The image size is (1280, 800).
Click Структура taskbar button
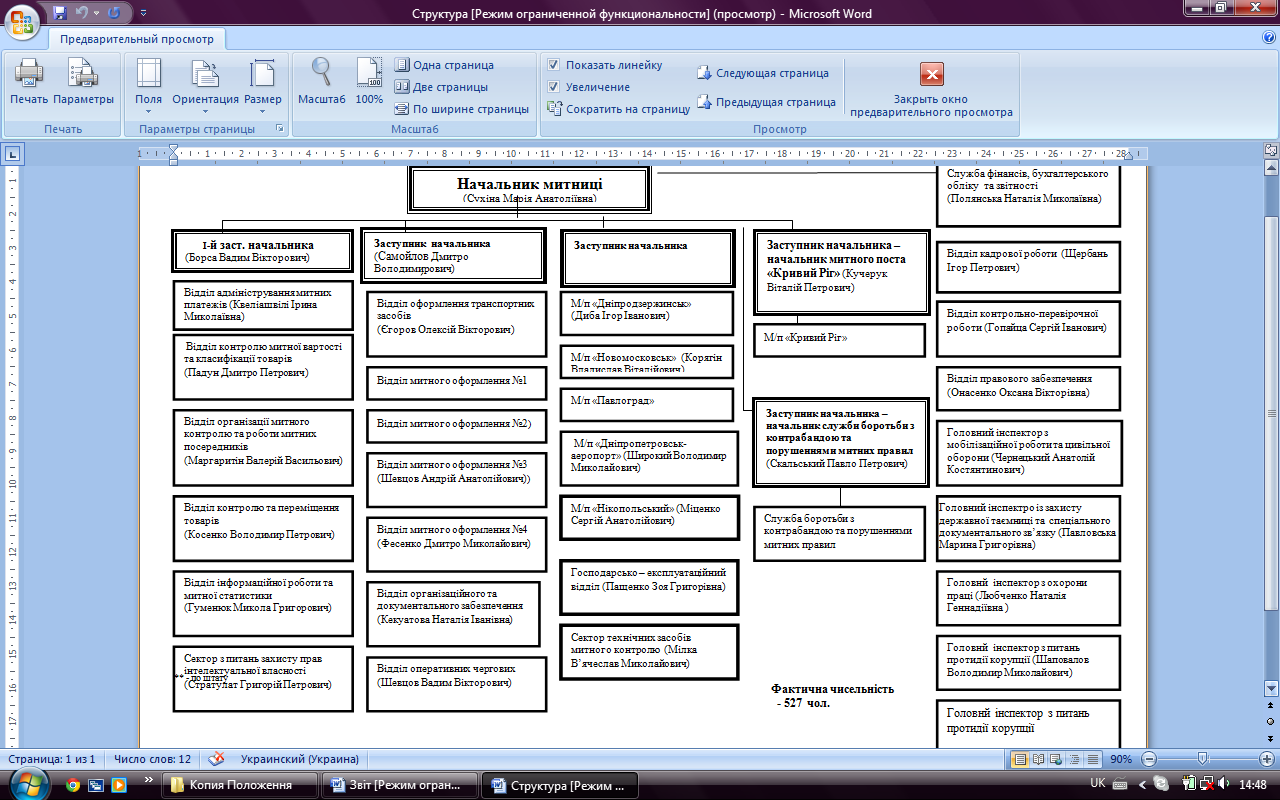click(559, 785)
